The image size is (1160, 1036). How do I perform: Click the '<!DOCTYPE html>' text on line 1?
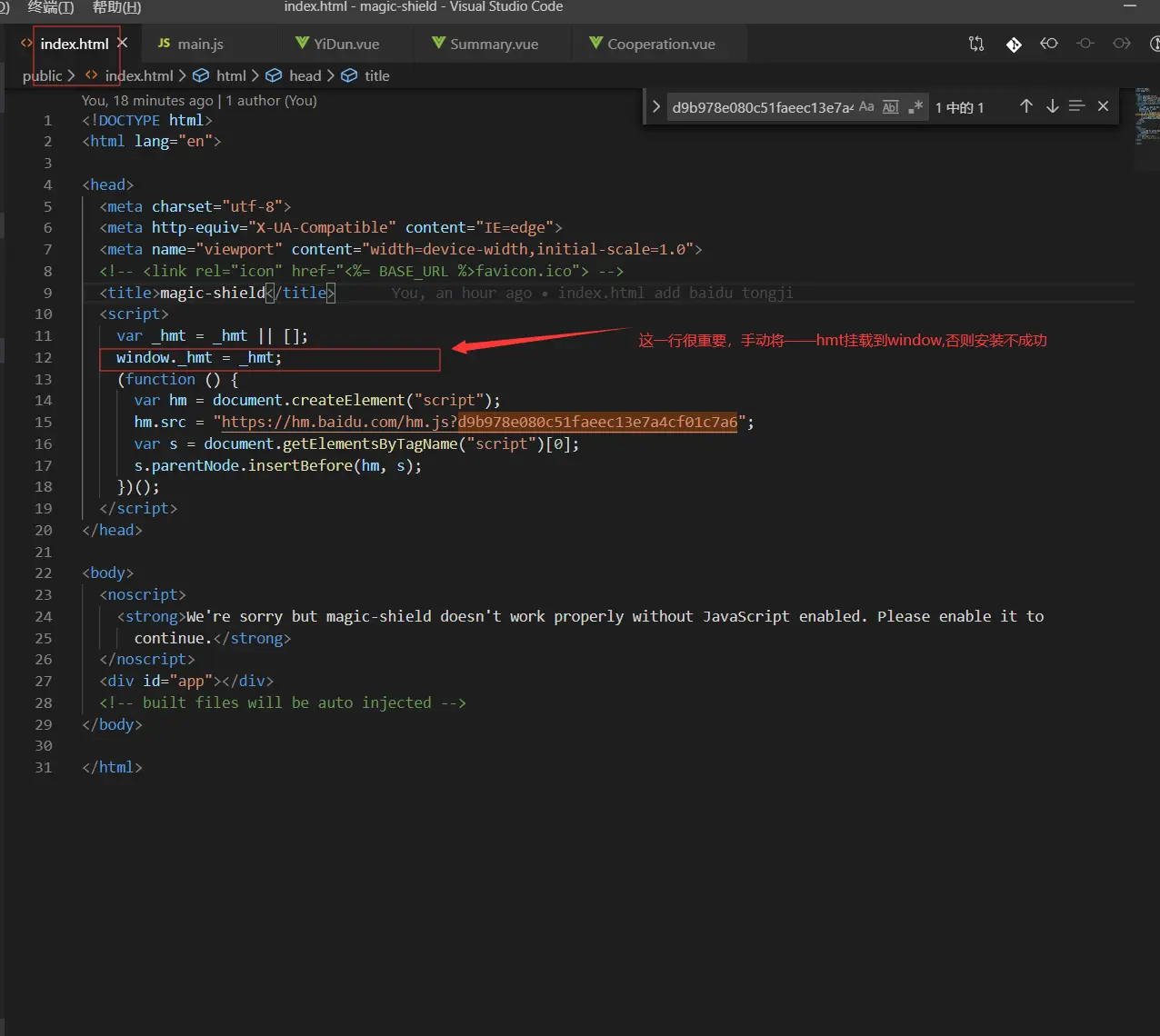click(147, 120)
